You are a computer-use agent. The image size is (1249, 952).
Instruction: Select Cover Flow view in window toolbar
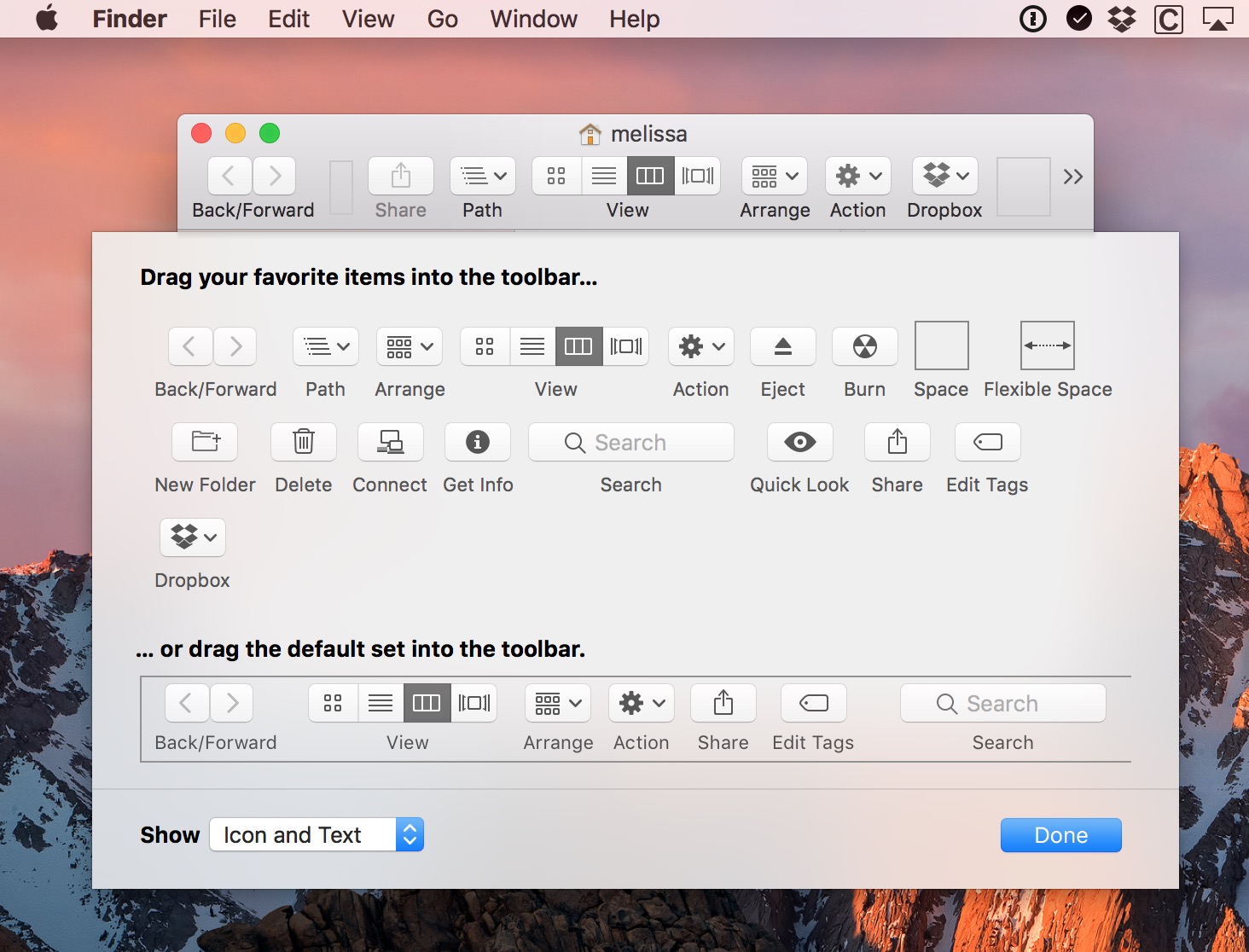point(697,177)
